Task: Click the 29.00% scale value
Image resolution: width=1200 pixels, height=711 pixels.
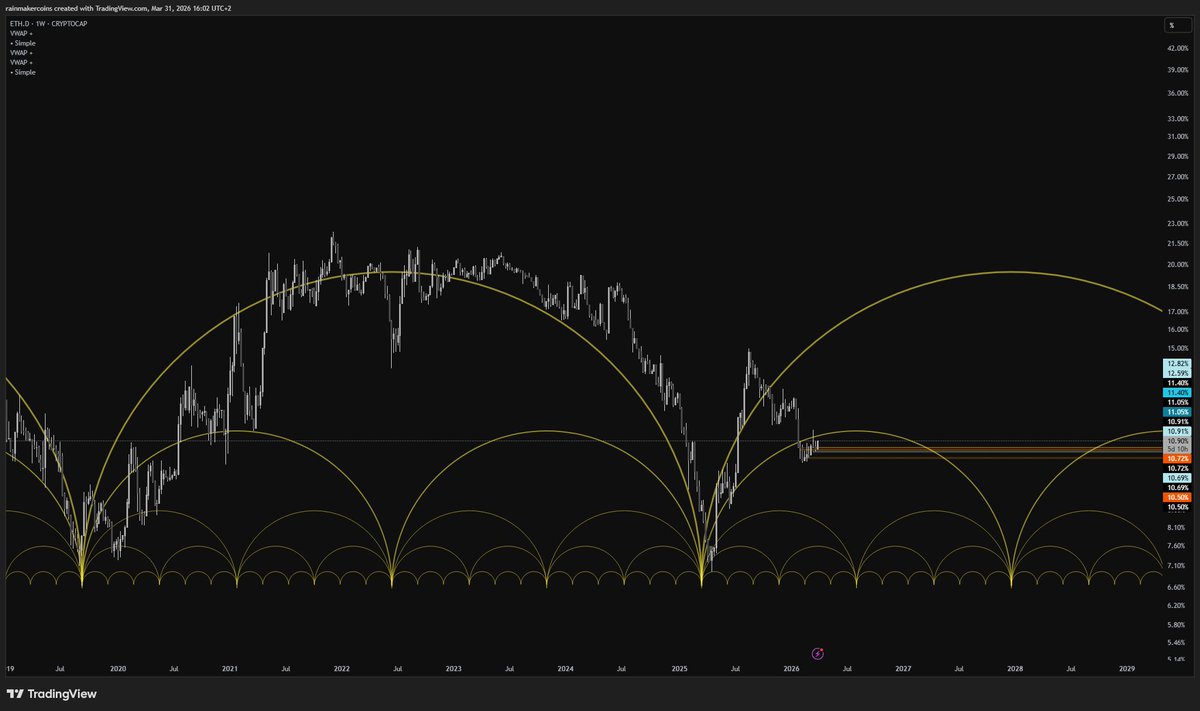Action: (x=1177, y=157)
